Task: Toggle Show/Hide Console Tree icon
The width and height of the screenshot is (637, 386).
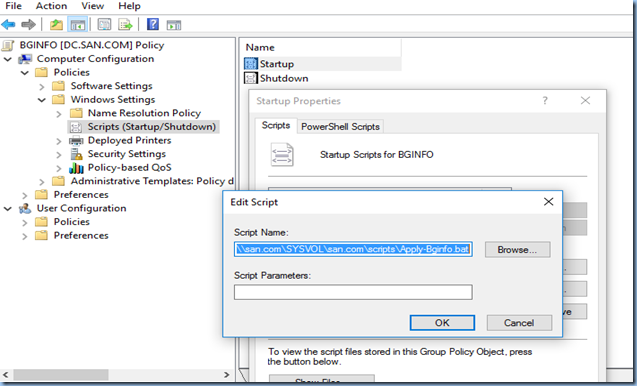Action: click(78, 25)
